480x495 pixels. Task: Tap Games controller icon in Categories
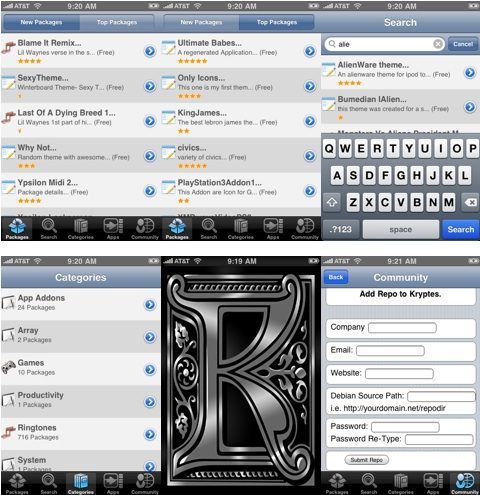pos(8,367)
